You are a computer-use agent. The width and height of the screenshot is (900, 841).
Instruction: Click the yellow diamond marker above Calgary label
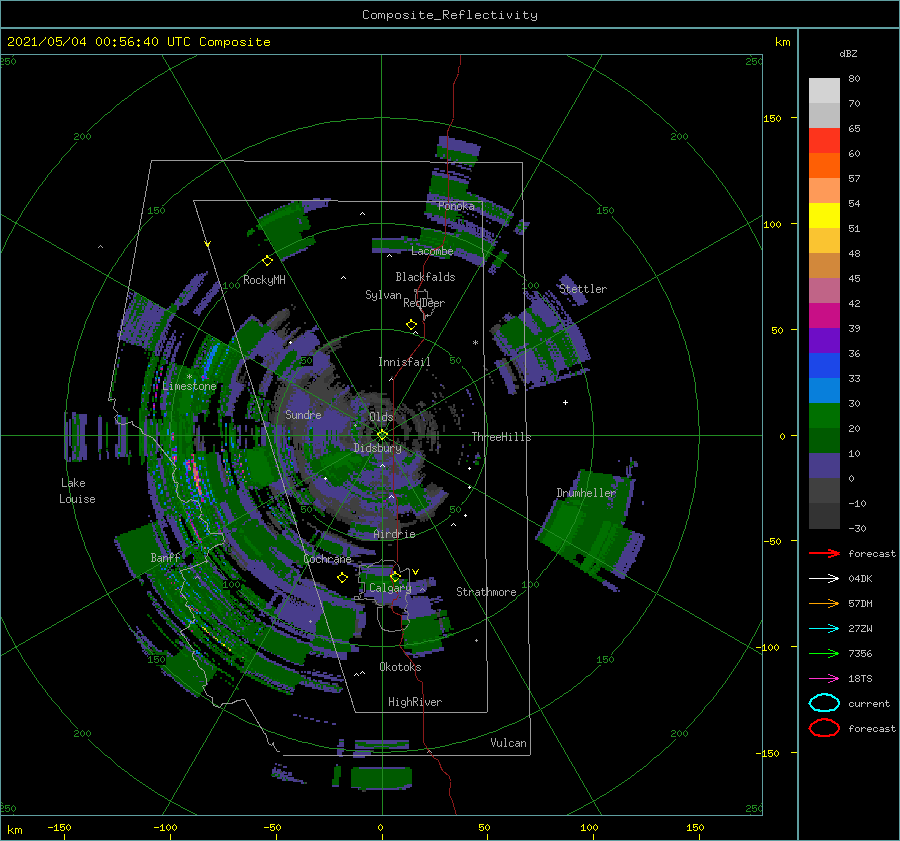pos(395,576)
